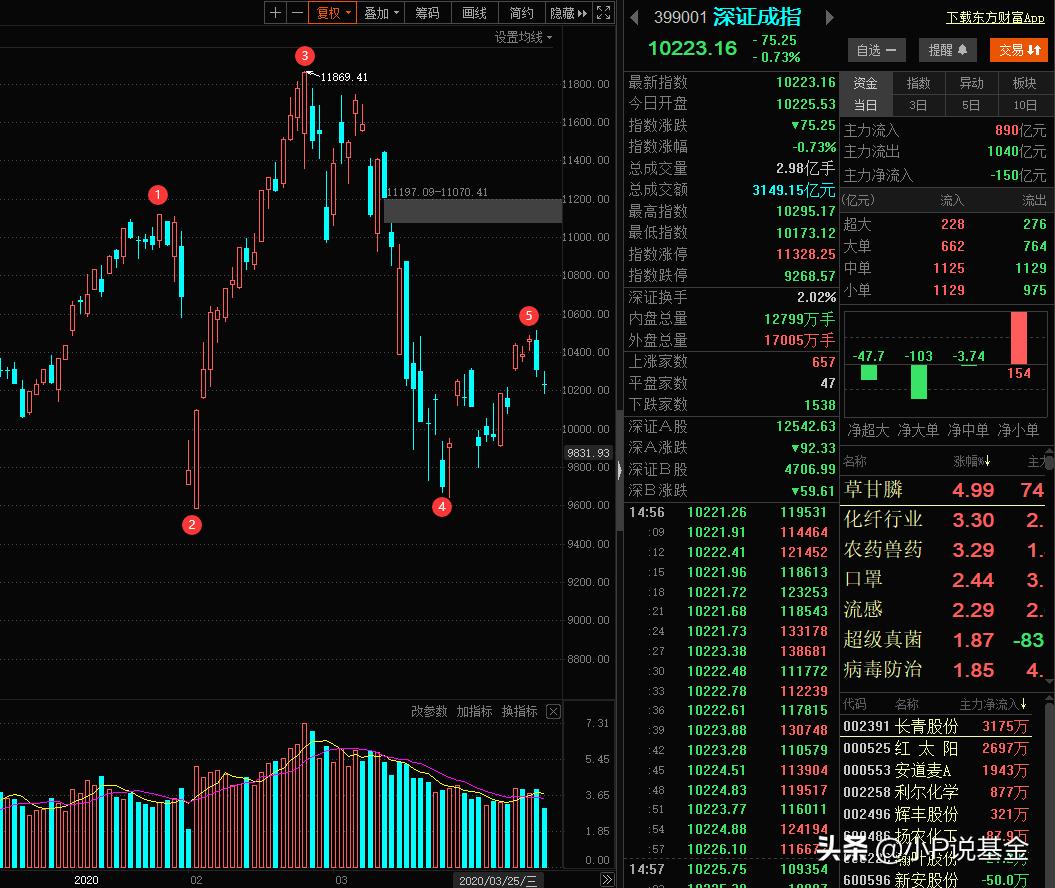This screenshot has width=1055, height=888.
Task: Zoom out the K-line chart with minus icon
Action: 297,13
